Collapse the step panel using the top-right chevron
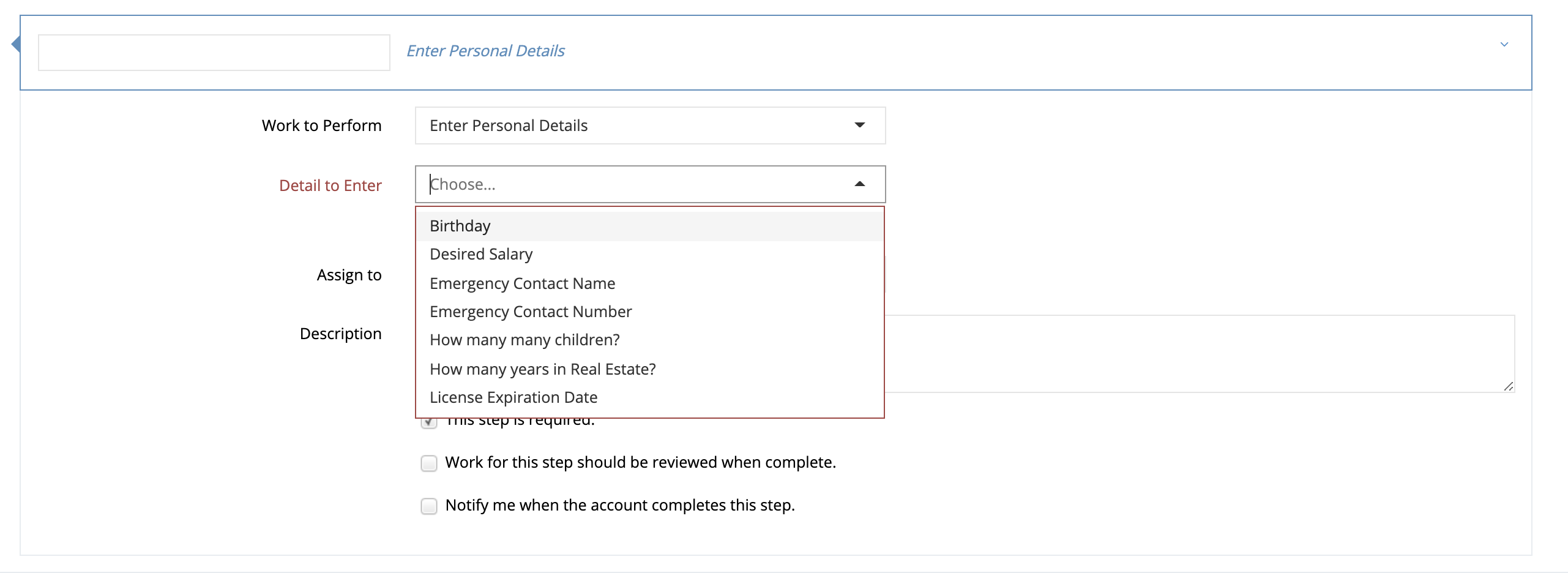The height and width of the screenshot is (573, 1568). coord(1504,44)
